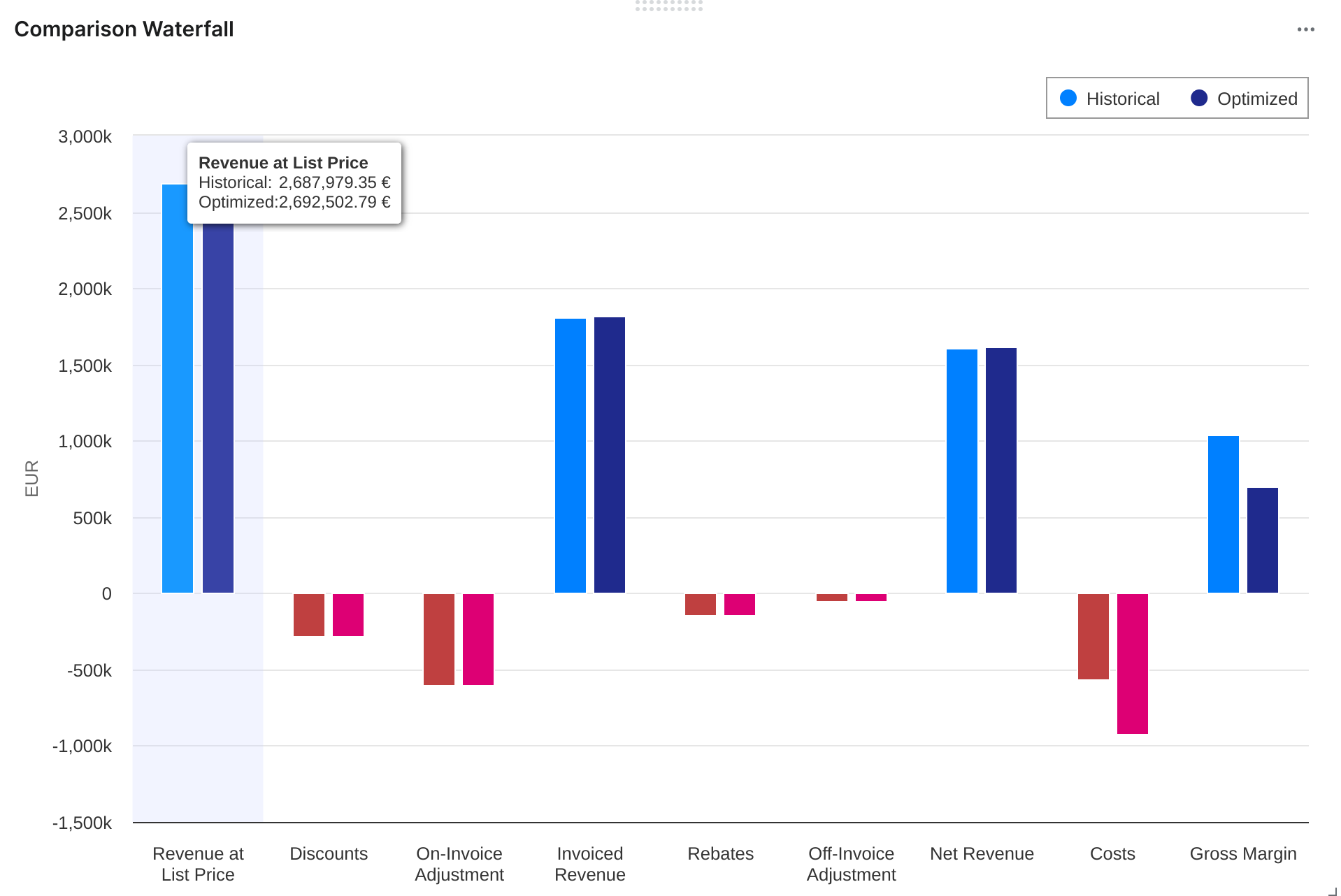
Task: Grab the drag handle at top center
Action: (668, 6)
